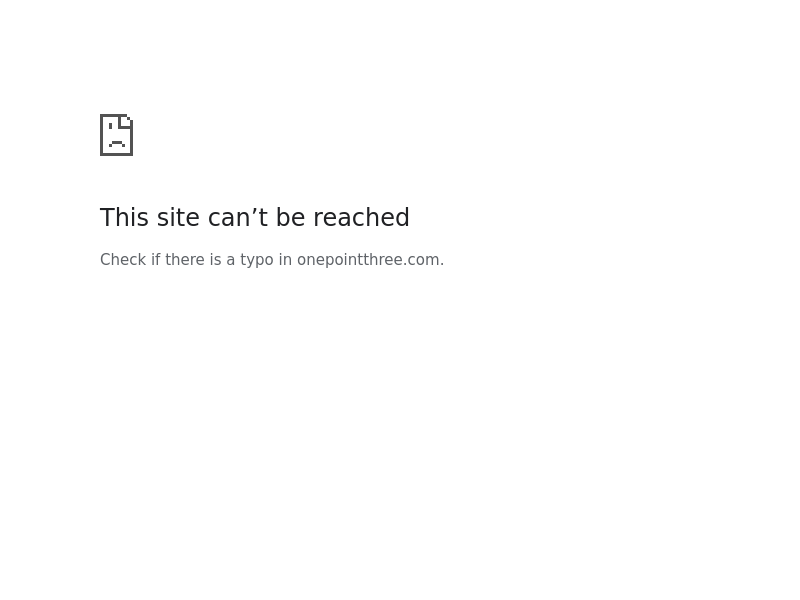Click the sad page error icon
800x600 pixels.
pyautogui.click(x=116, y=135)
